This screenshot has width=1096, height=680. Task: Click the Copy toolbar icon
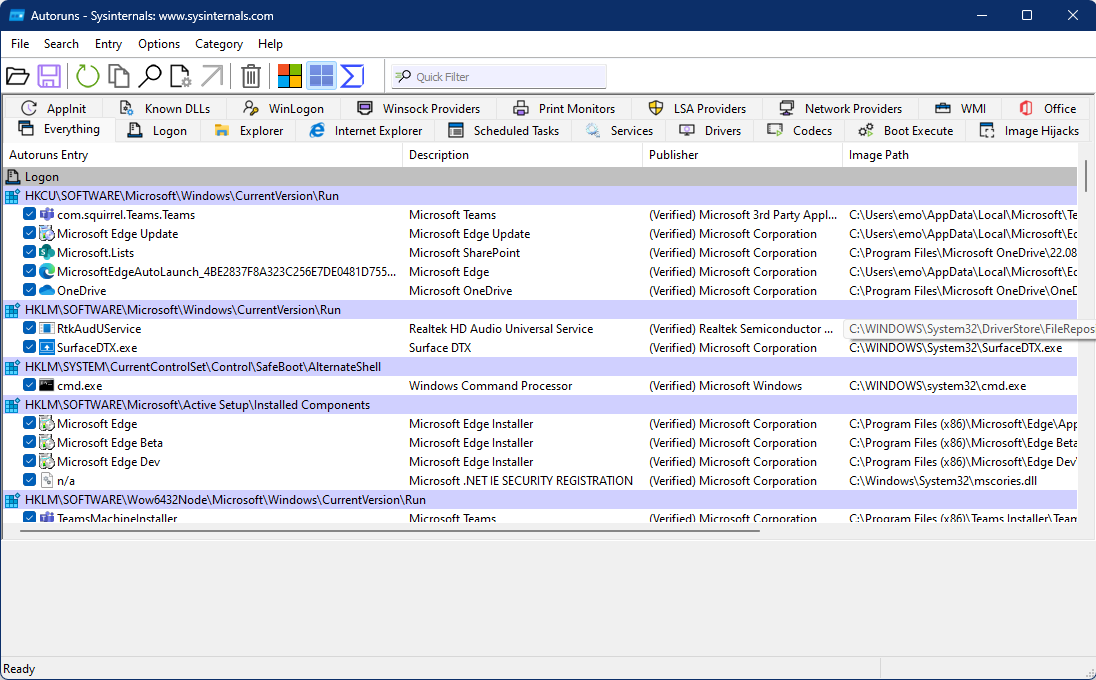tap(119, 76)
